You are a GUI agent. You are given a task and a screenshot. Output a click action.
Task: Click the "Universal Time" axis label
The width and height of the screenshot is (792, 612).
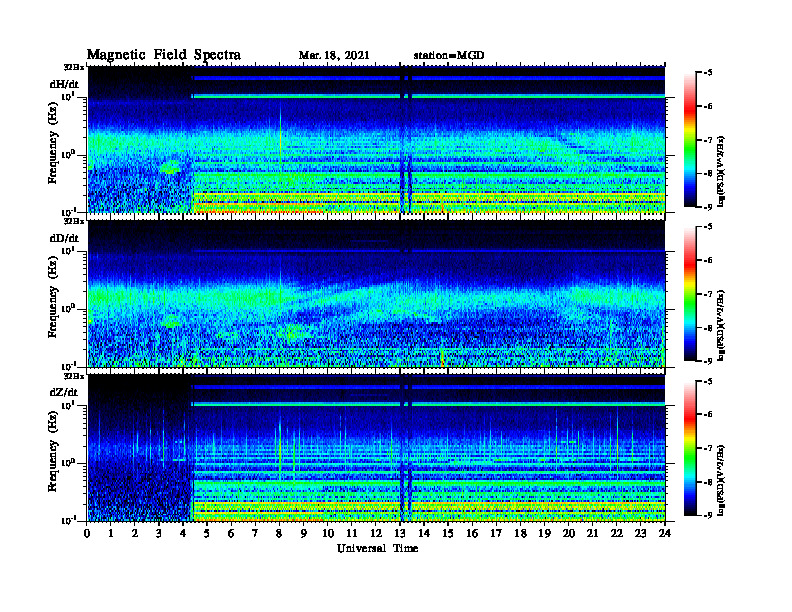pos(377,548)
